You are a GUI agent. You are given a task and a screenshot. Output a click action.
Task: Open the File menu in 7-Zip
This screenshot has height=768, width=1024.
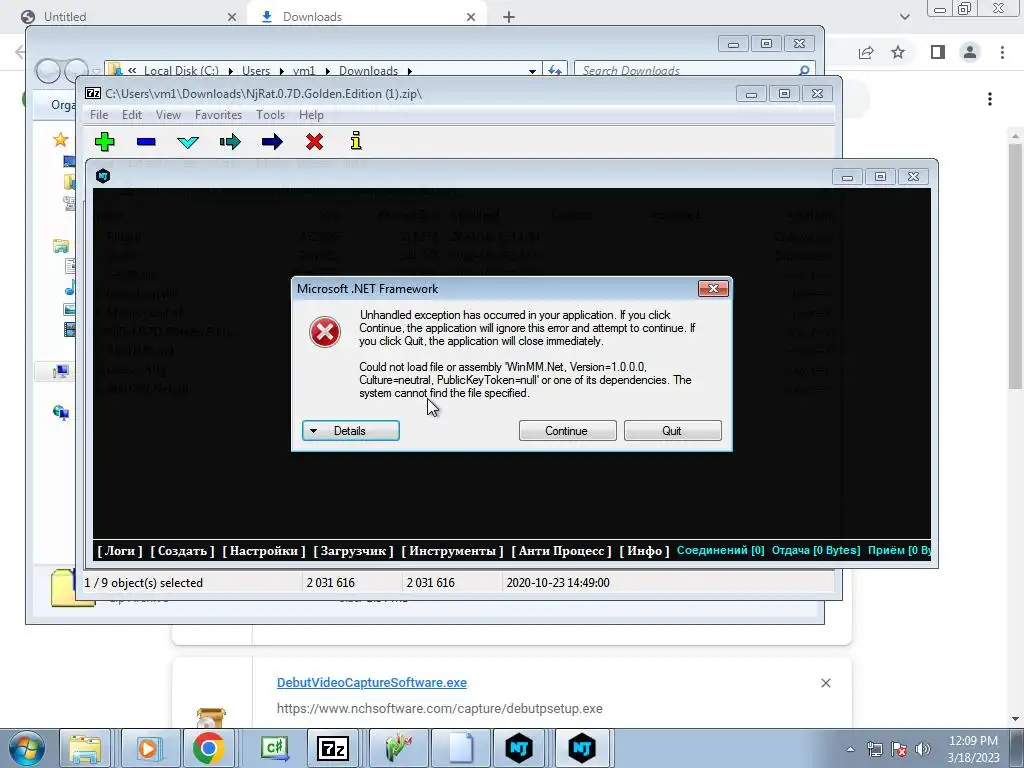(x=99, y=115)
